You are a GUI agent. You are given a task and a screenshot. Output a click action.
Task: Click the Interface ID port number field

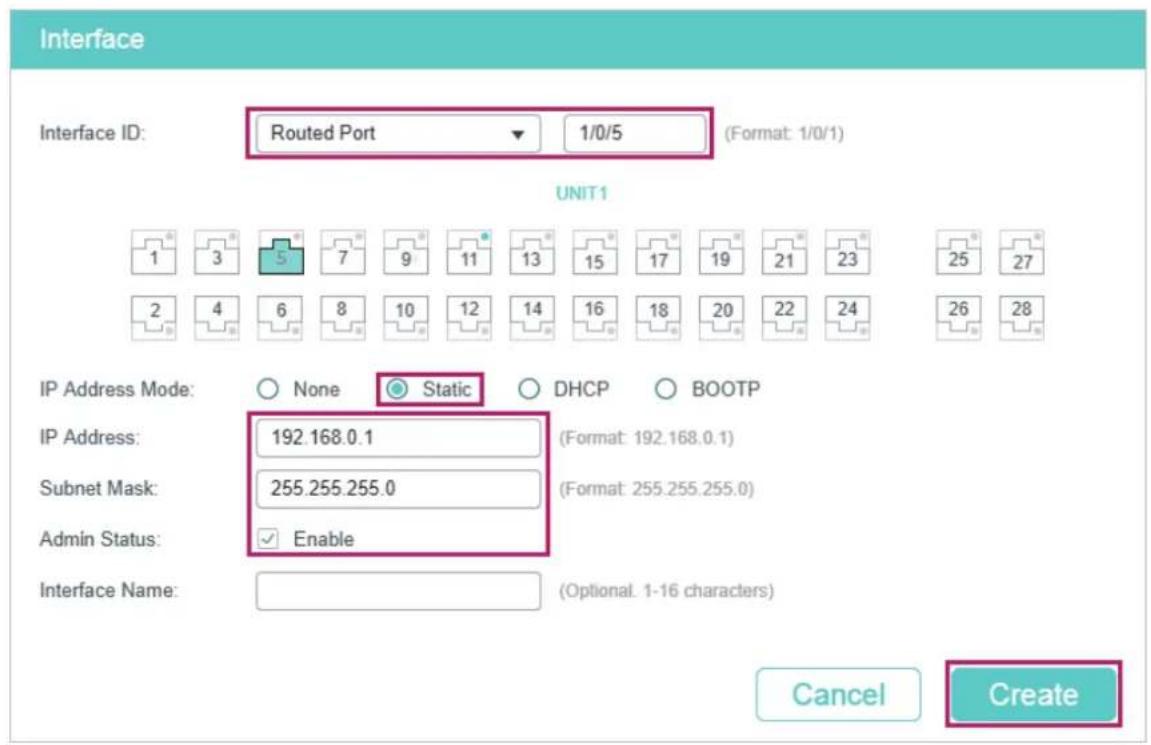pos(635,134)
